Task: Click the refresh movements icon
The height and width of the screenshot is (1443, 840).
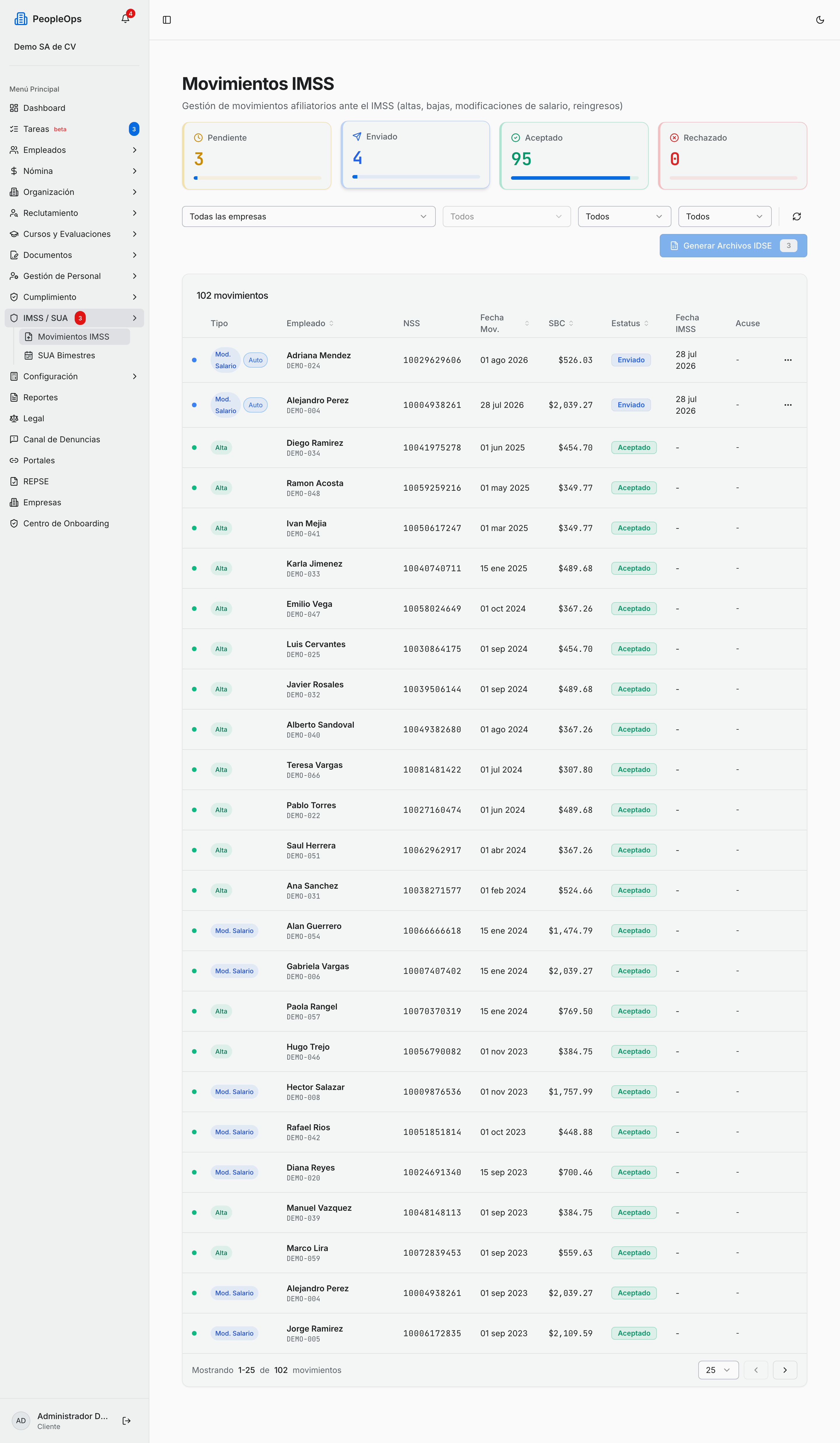Action: coord(797,216)
